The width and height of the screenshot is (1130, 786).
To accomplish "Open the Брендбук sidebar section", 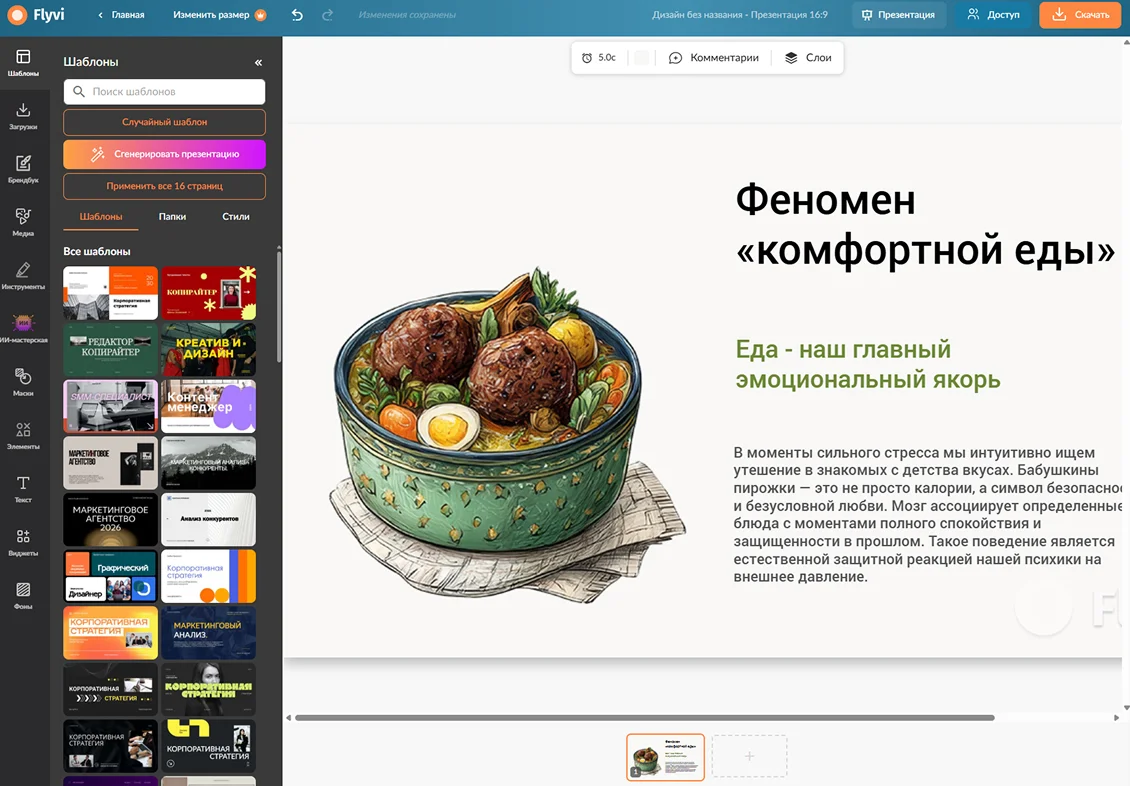I will 23,169.
